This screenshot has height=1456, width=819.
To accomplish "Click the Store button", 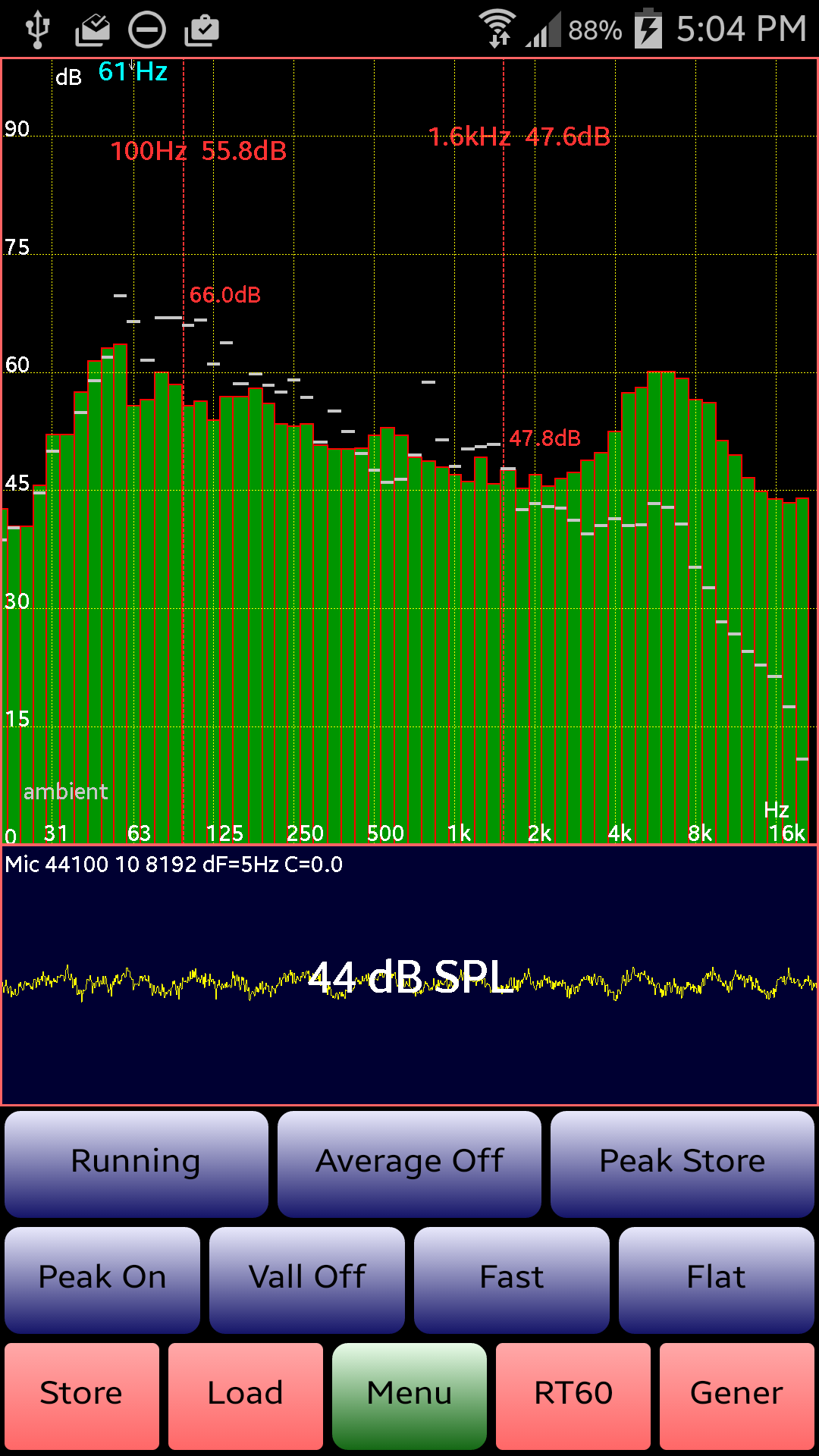I will 82,1396.
